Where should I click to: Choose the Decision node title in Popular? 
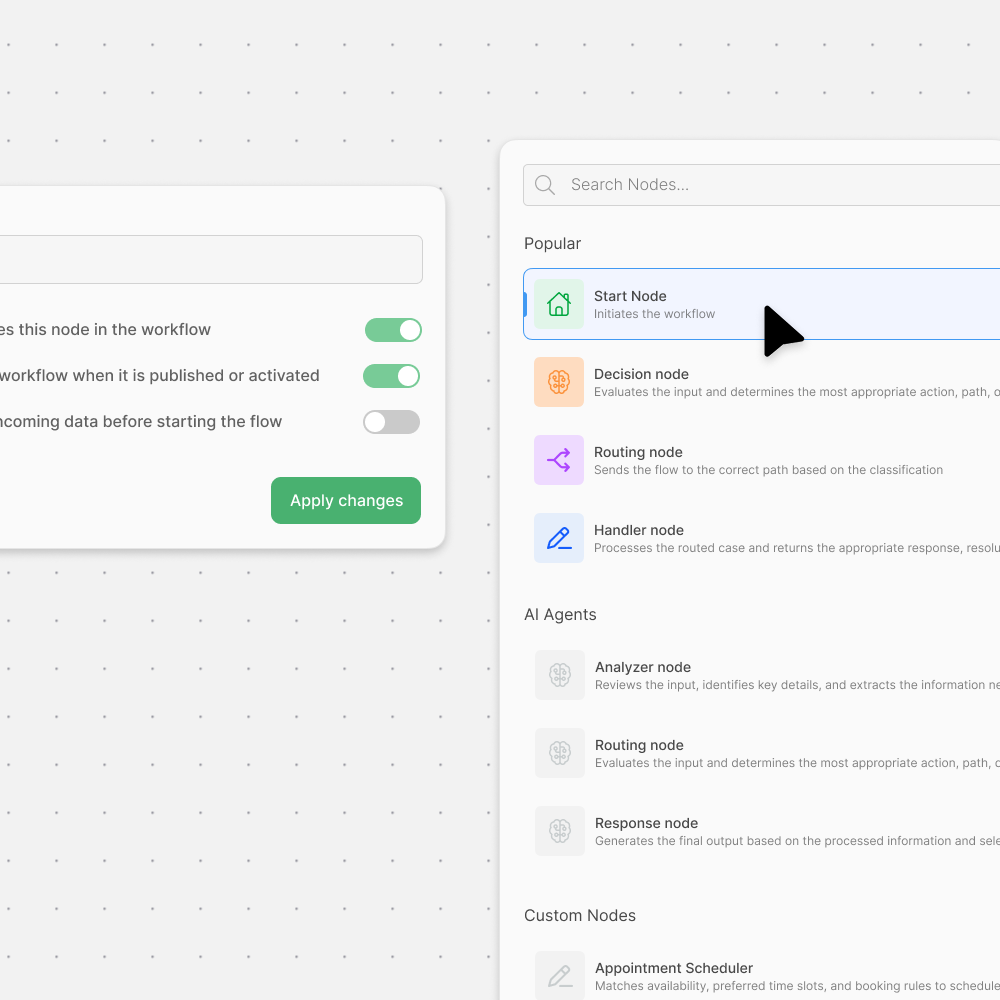[641, 374]
